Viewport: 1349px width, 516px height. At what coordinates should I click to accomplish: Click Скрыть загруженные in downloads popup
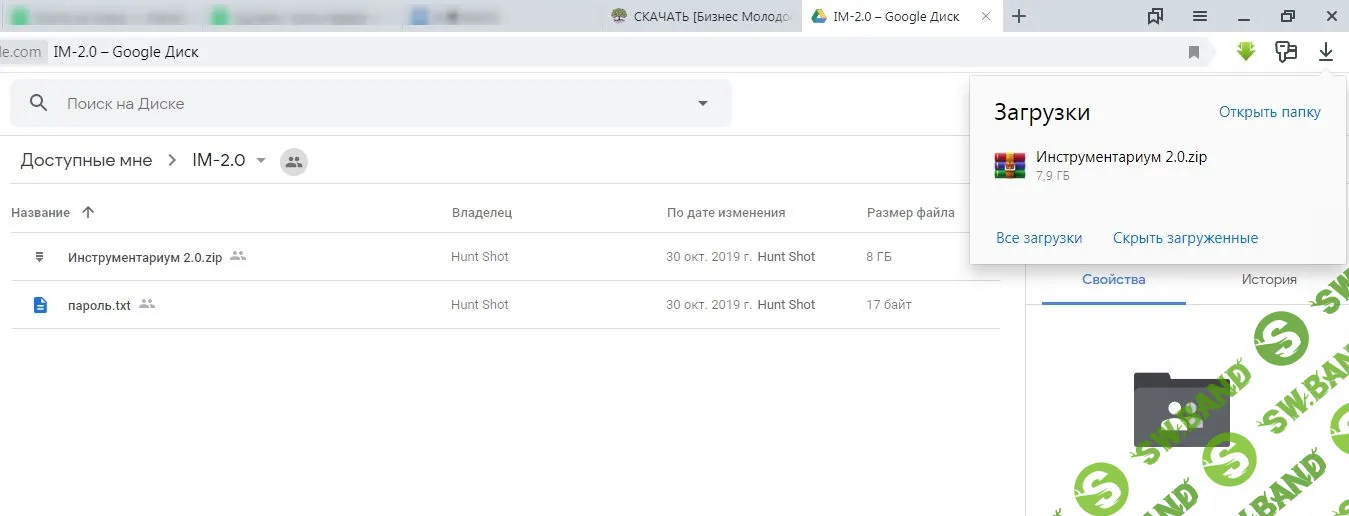(1185, 238)
